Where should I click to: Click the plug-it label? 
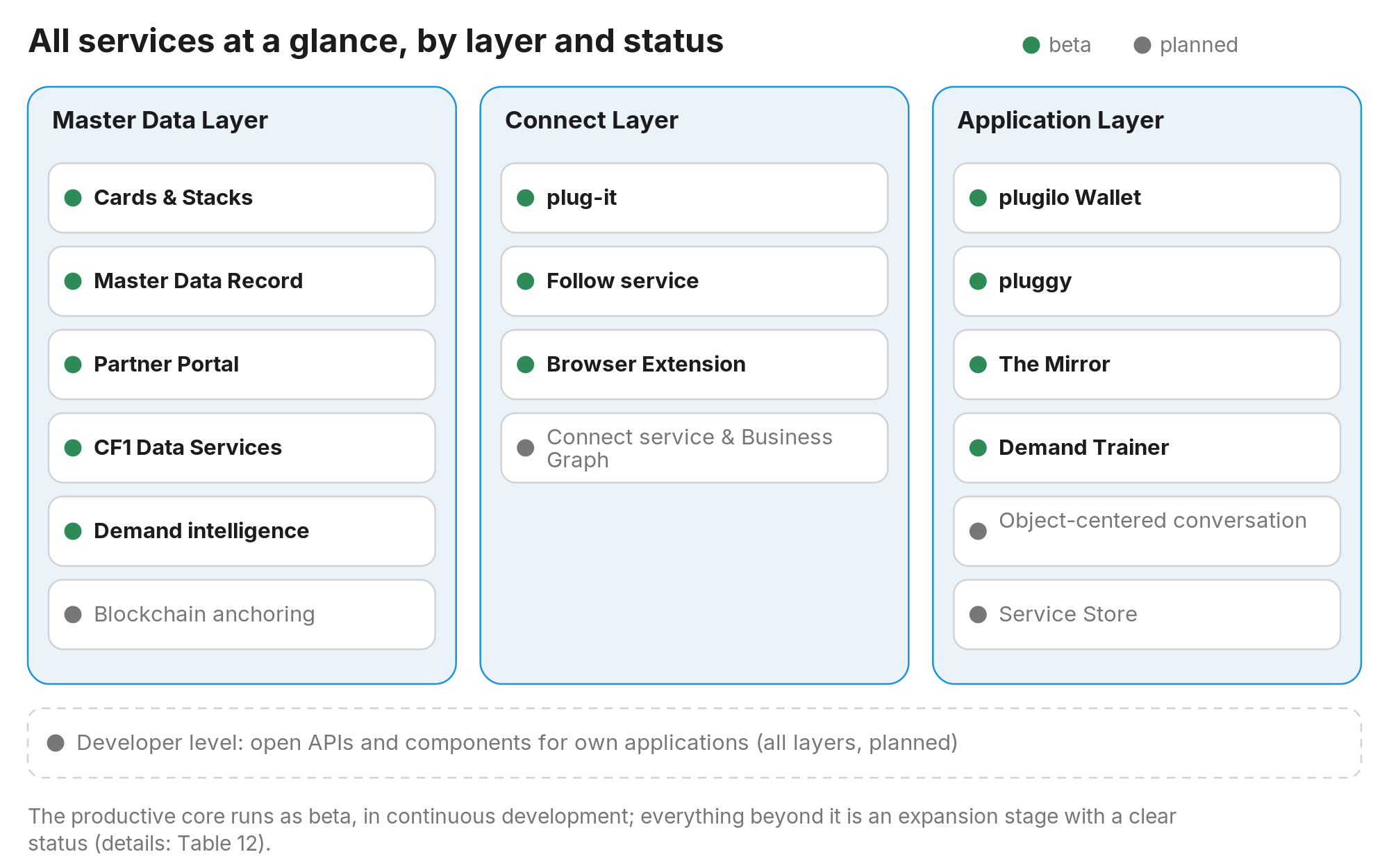[x=581, y=198]
